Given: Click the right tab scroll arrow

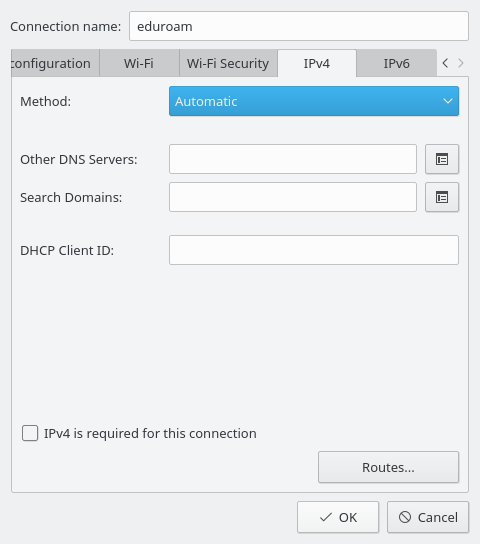Looking at the screenshot, I should 461,63.
